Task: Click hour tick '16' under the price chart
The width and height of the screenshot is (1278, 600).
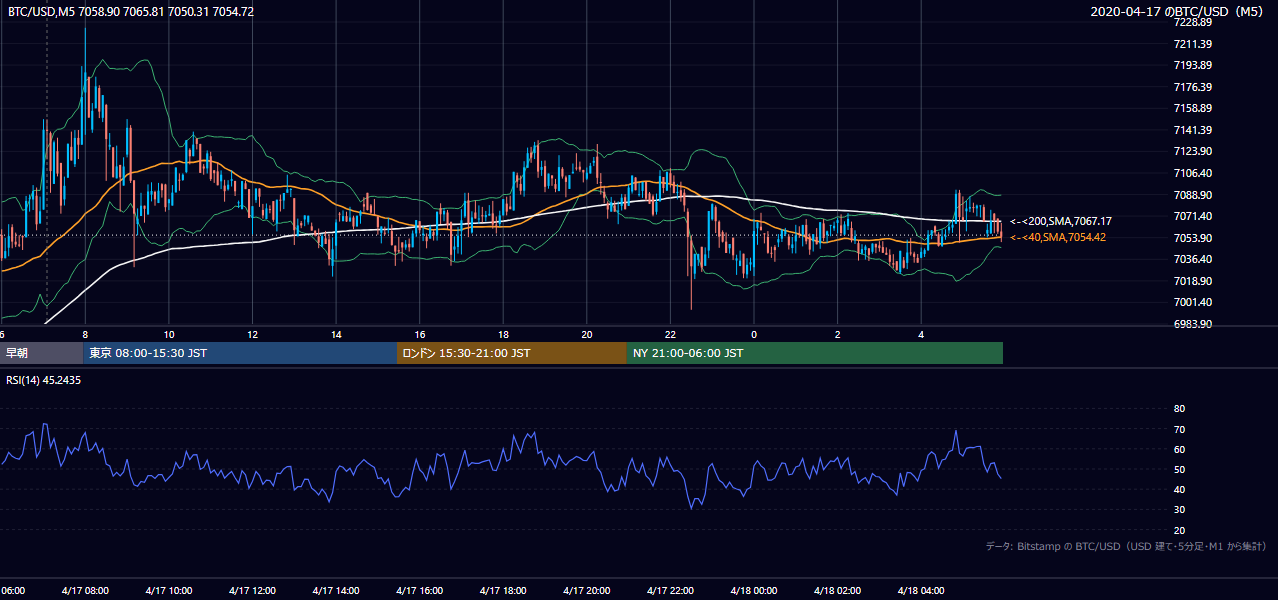Action: click(419, 335)
